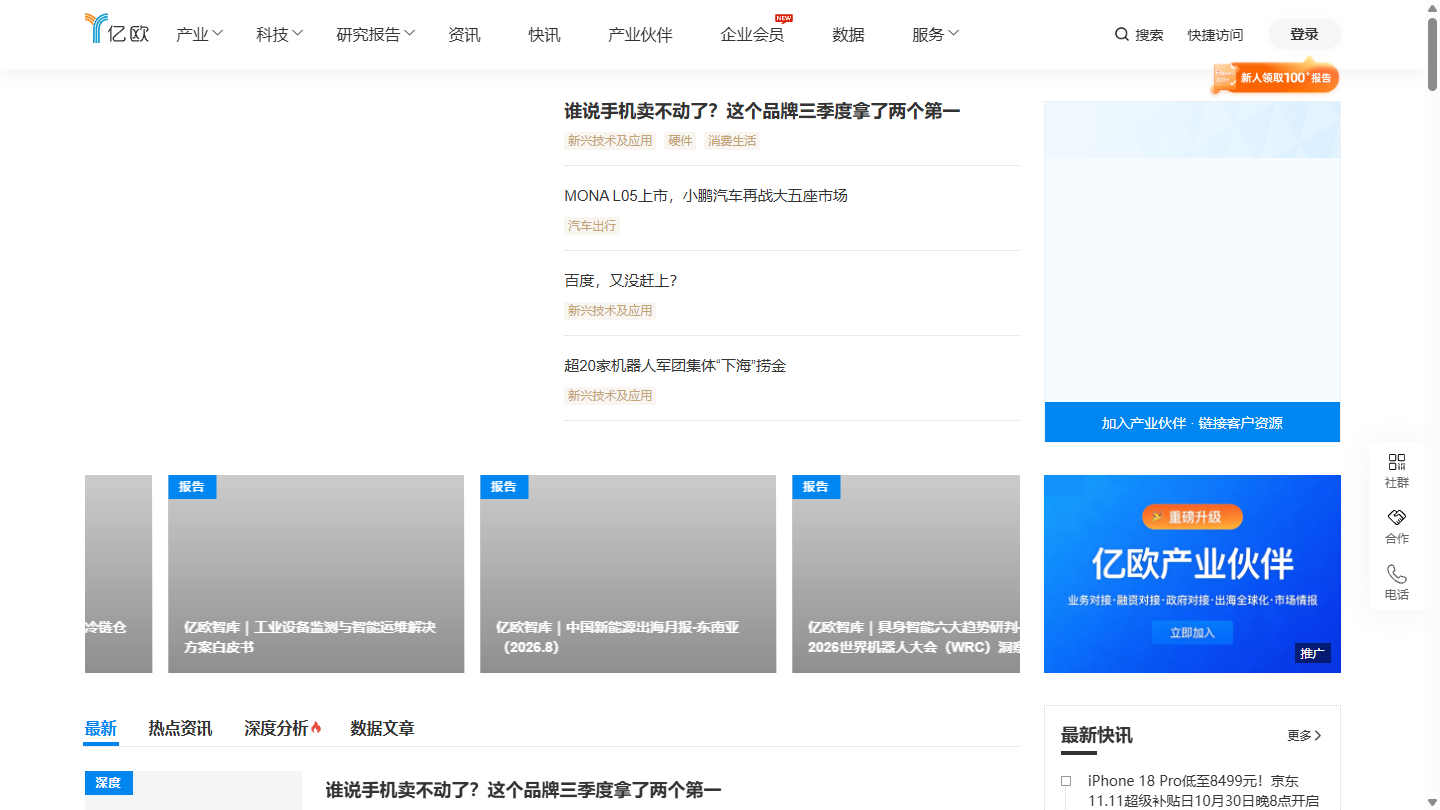Click the search magnifier icon
This screenshot has height=810, width=1440.
(1122, 34)
